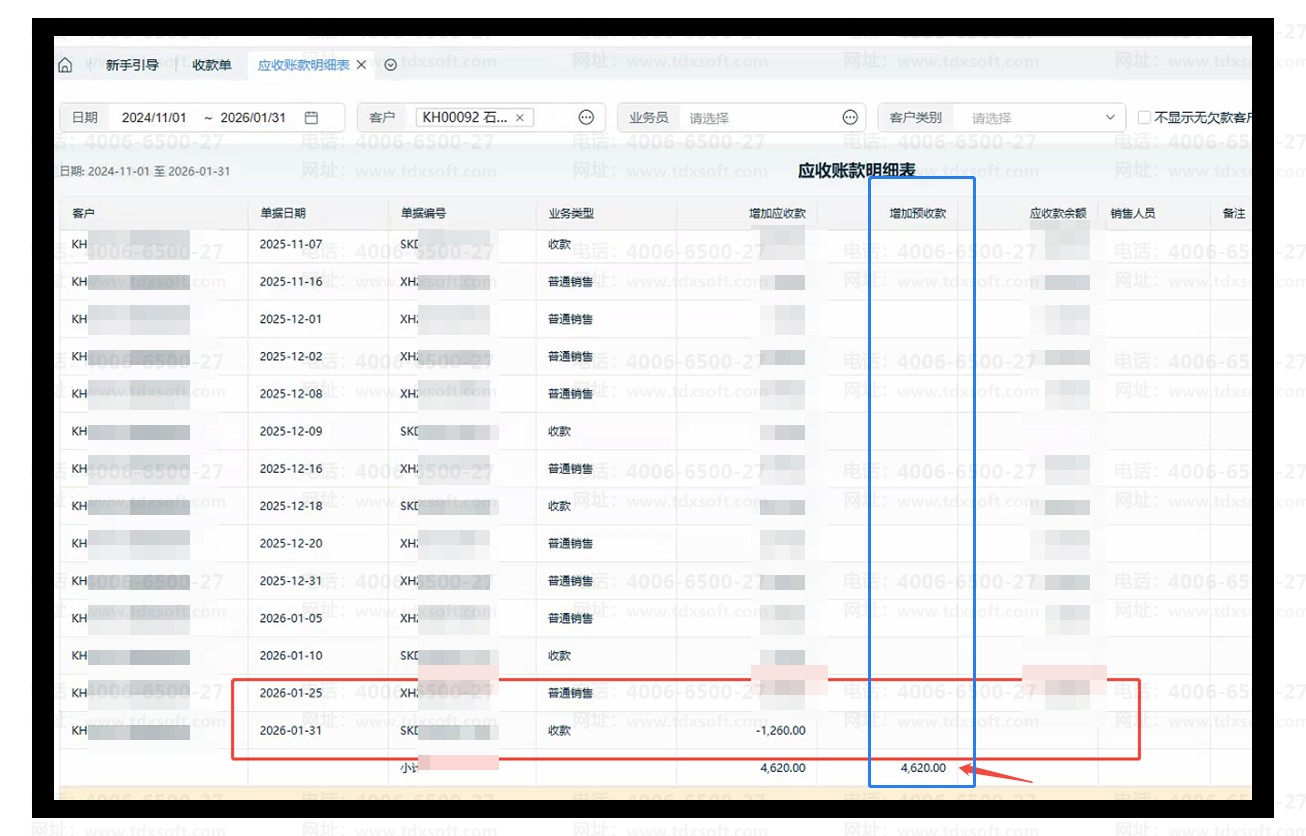
Task: Click the home icon in tab bar
Action: (x=65, y=65)
